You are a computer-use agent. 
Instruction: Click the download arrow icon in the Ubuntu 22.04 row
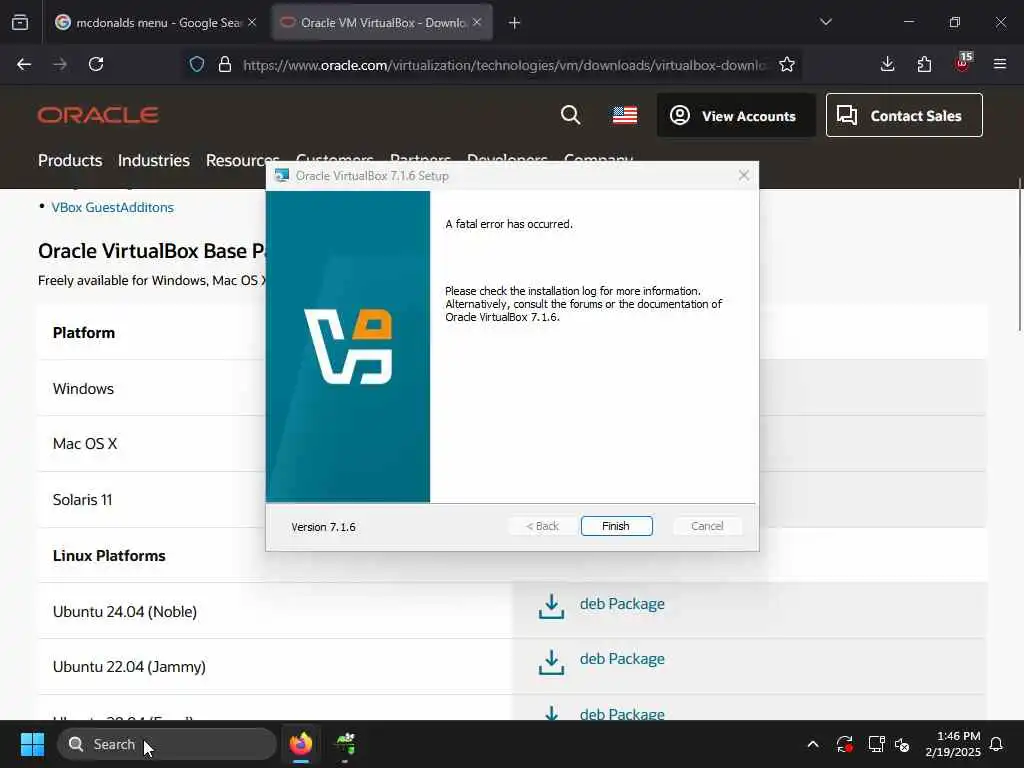pyautogui.click(x=552, y=662)
